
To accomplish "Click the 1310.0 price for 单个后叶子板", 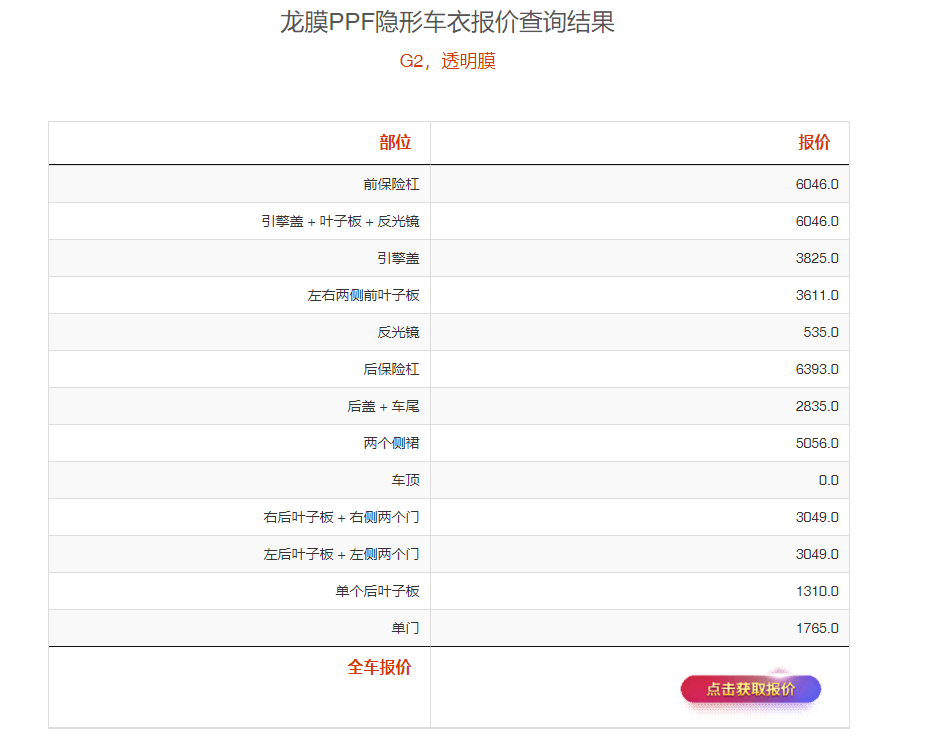I will tap(817, 591).
